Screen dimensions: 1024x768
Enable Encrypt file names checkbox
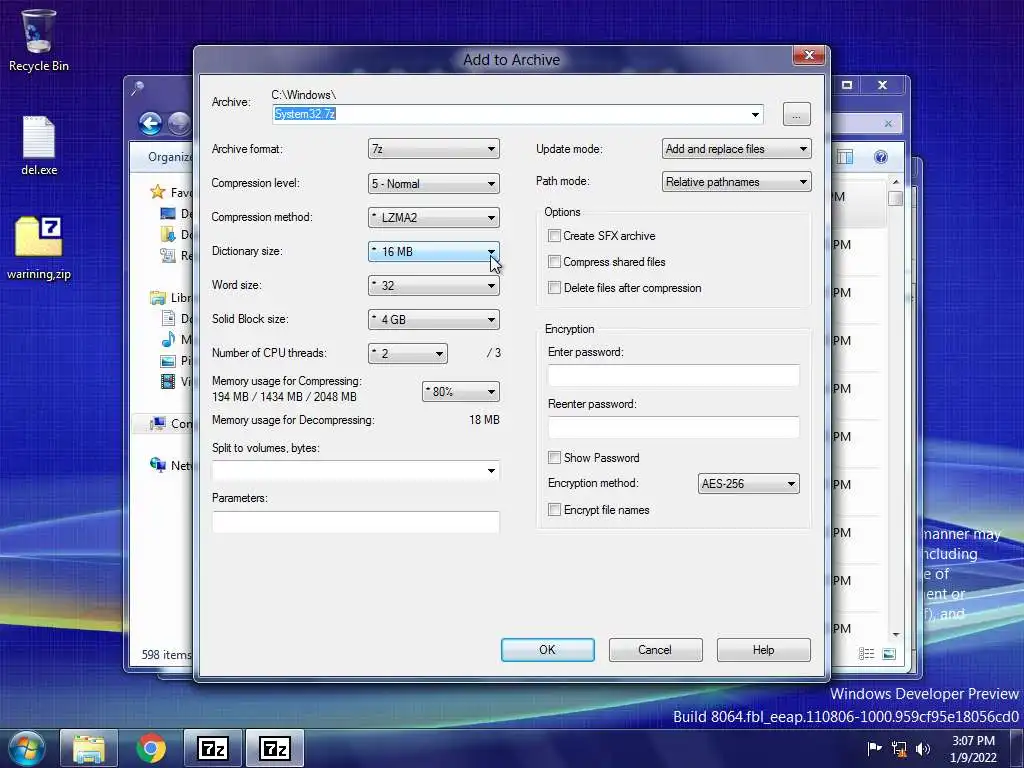[554, 510]
